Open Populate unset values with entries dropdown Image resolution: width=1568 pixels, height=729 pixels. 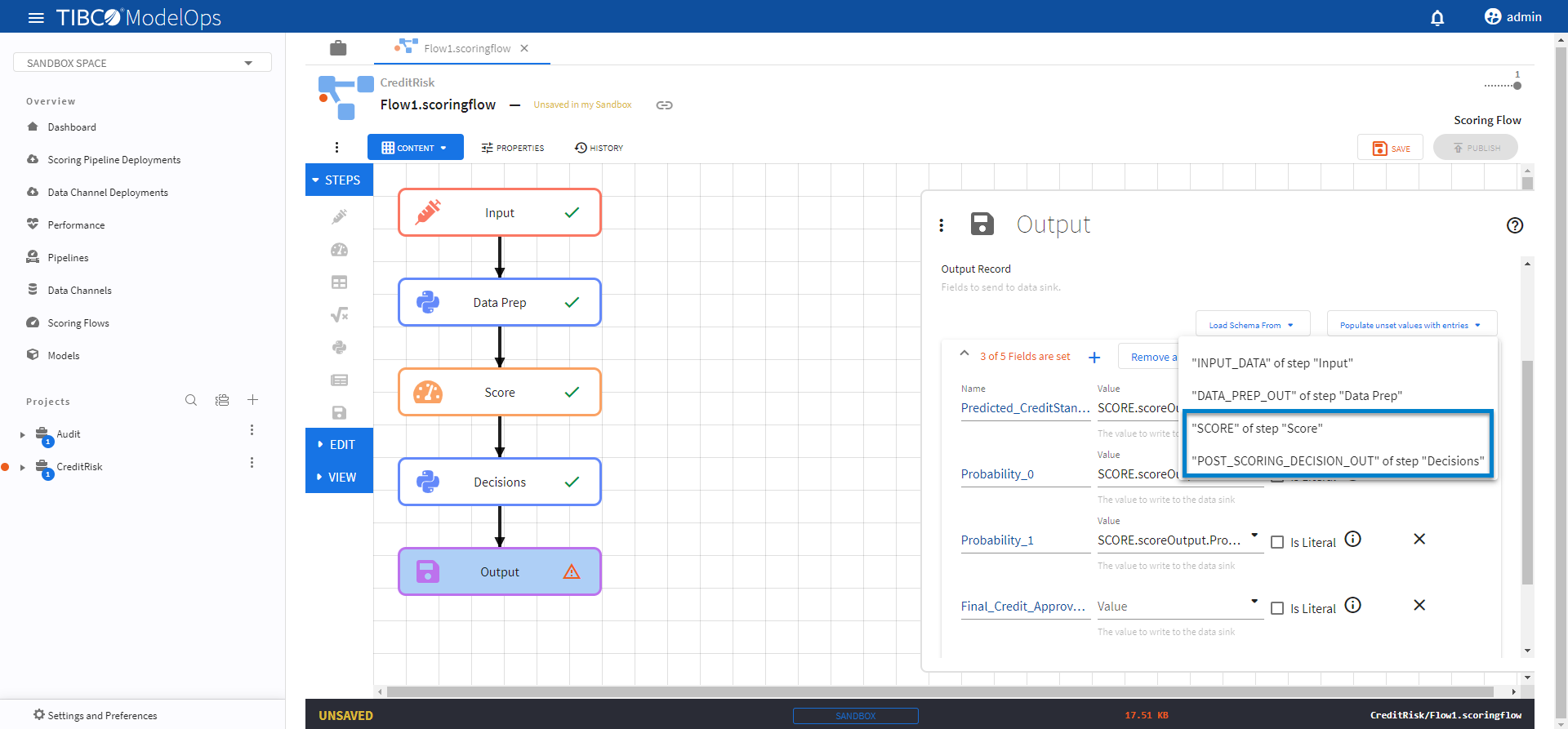tap(1412, 325)
